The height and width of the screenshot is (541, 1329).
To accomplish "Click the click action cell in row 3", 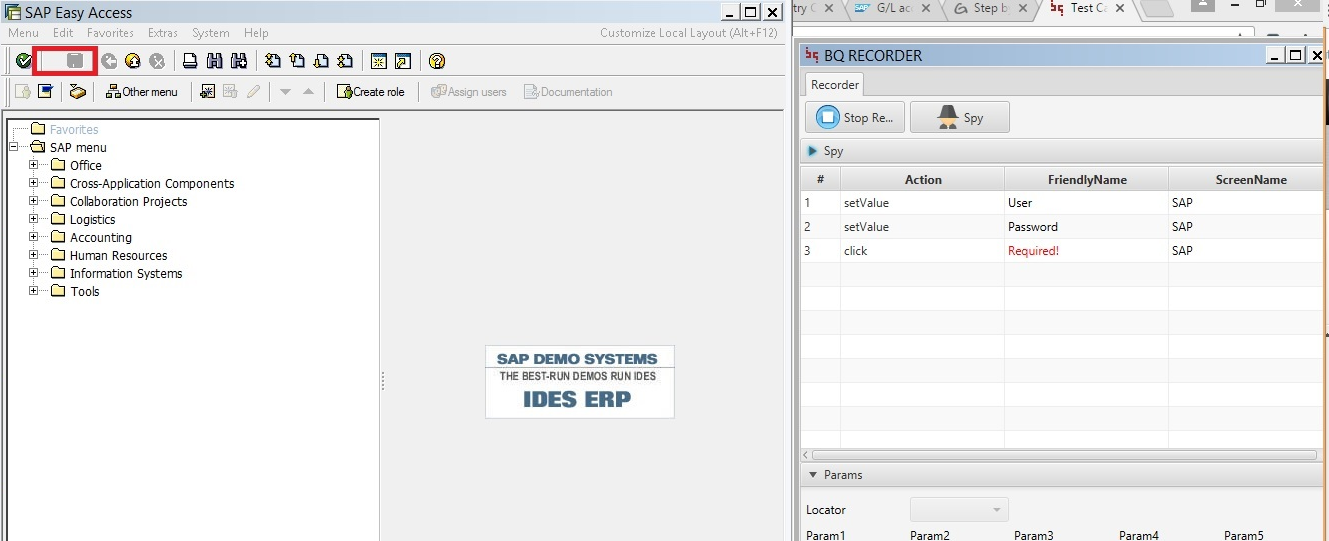I will pos(922,251).
